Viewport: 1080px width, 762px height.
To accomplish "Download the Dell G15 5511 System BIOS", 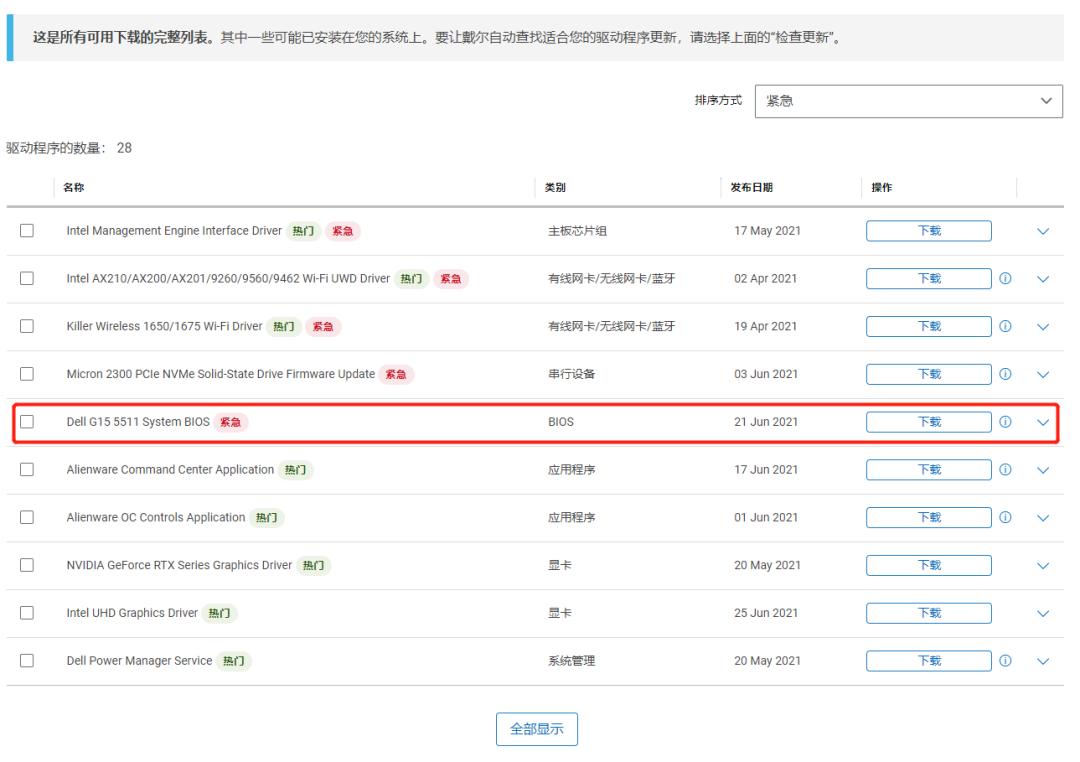I will coord(928,421).
